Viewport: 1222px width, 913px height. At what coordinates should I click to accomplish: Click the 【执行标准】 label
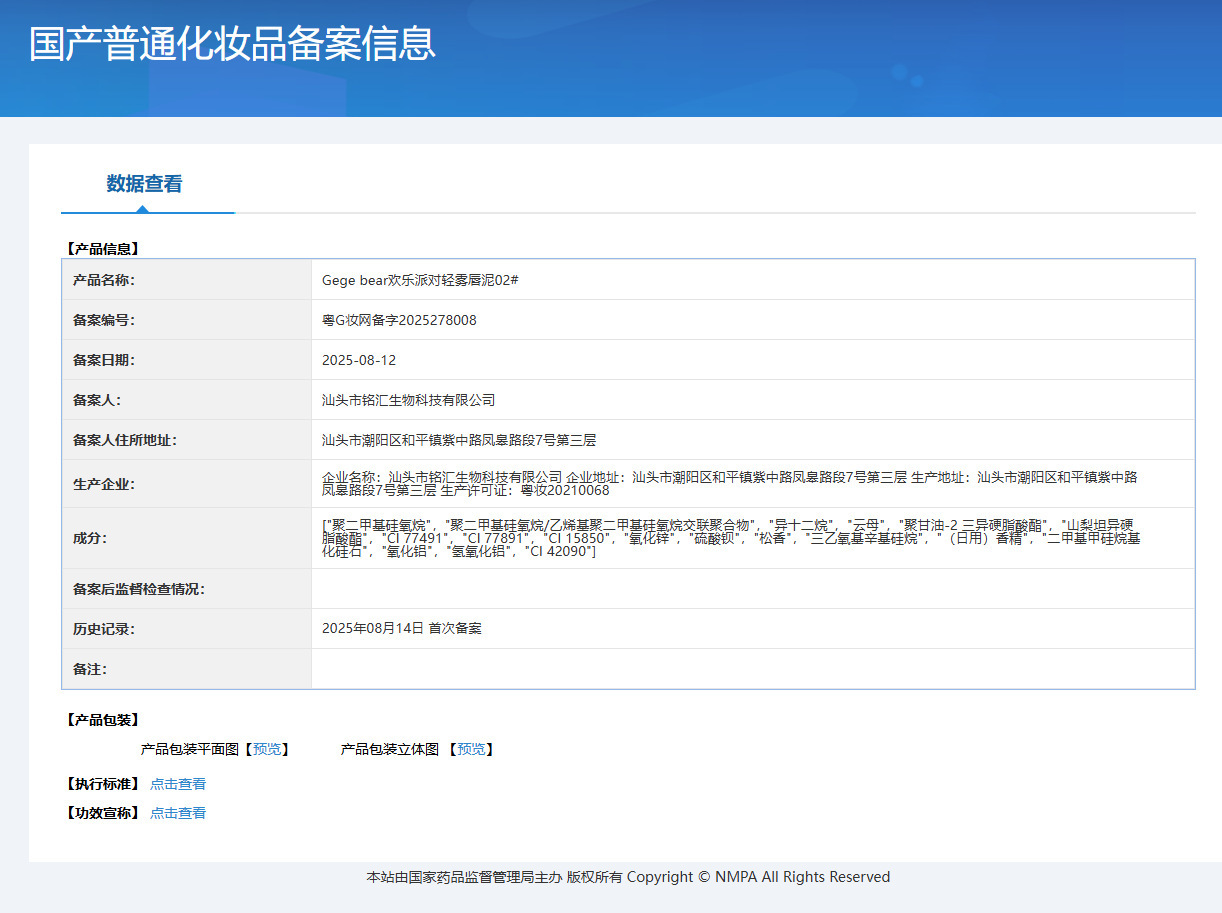click(x=102, y=784)
